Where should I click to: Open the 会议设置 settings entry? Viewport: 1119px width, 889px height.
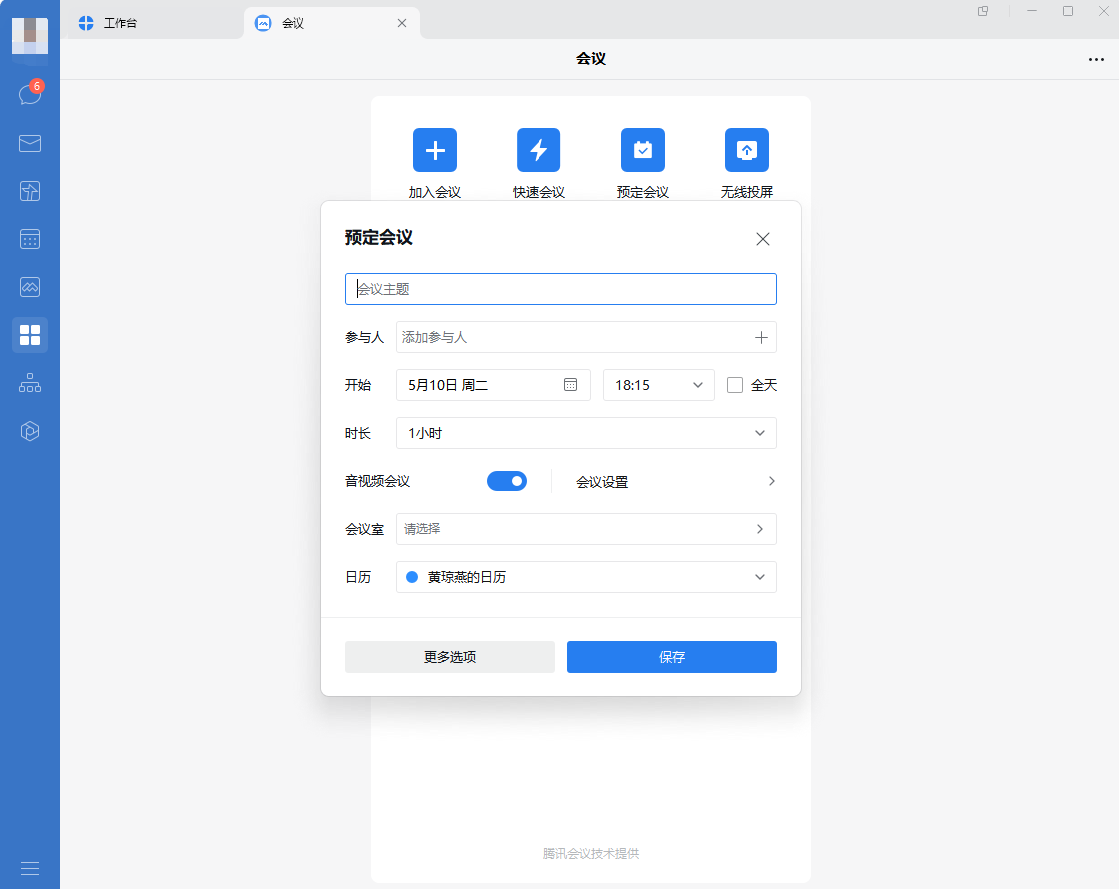point(675,482)
